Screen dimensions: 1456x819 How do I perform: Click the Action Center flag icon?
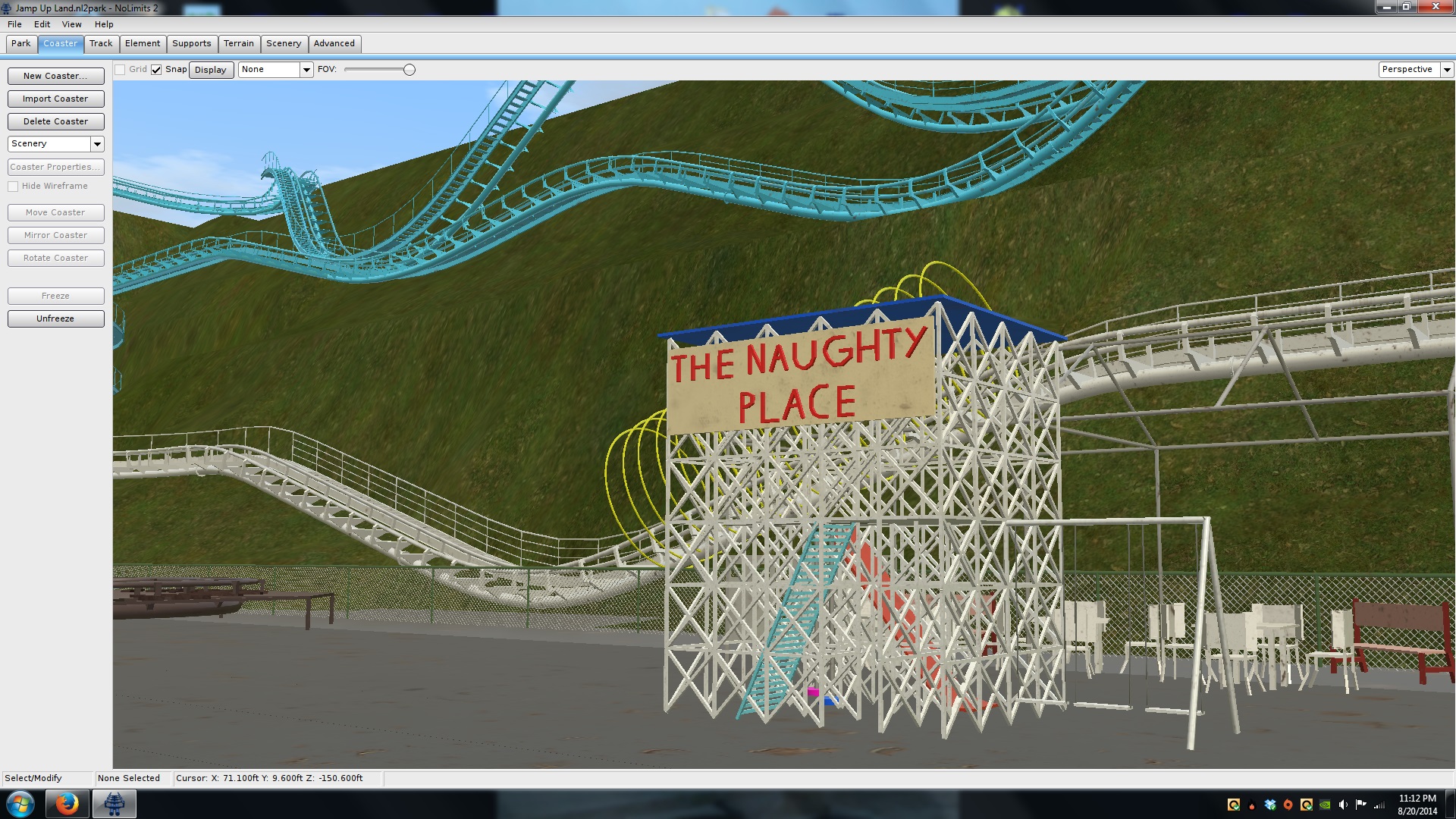1361,805
